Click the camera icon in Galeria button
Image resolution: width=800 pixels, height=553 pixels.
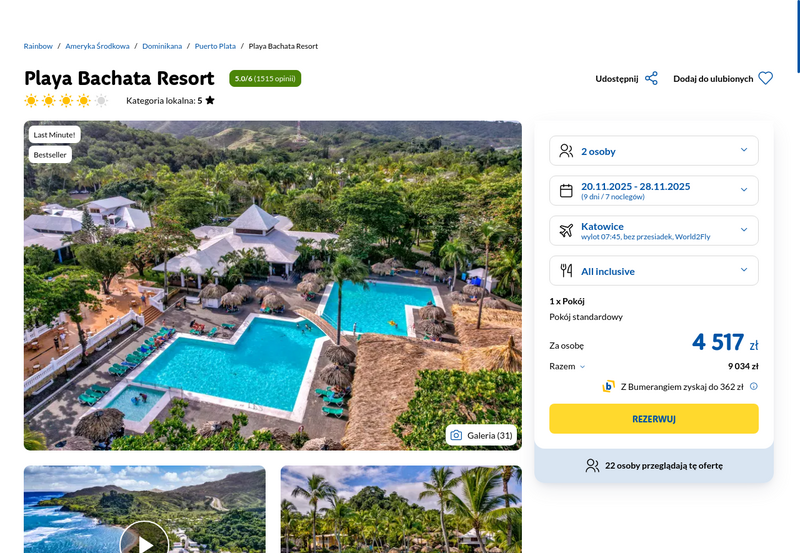pos(456,435)
